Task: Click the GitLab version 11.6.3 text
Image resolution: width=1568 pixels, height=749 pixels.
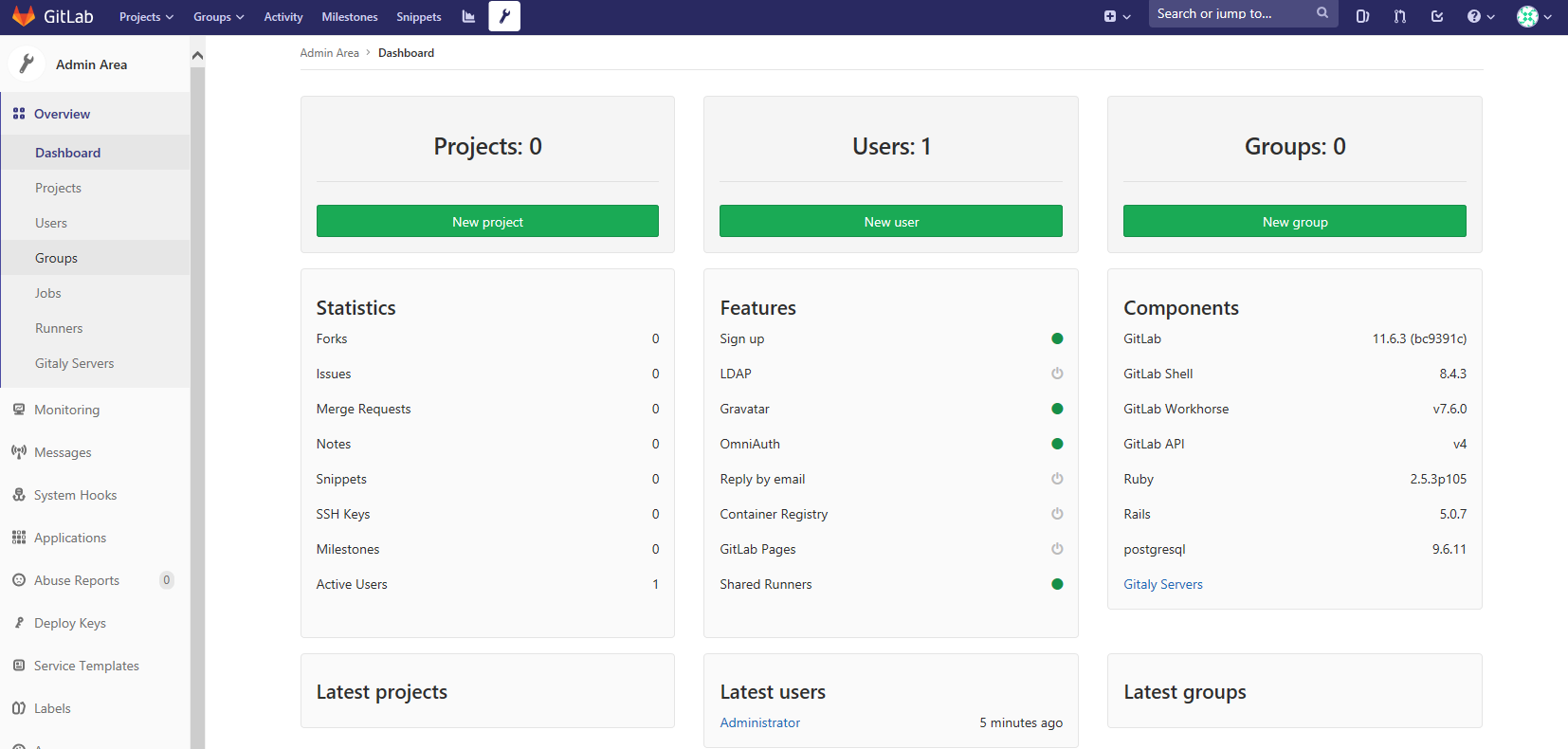Action: tap(1419, 338)
